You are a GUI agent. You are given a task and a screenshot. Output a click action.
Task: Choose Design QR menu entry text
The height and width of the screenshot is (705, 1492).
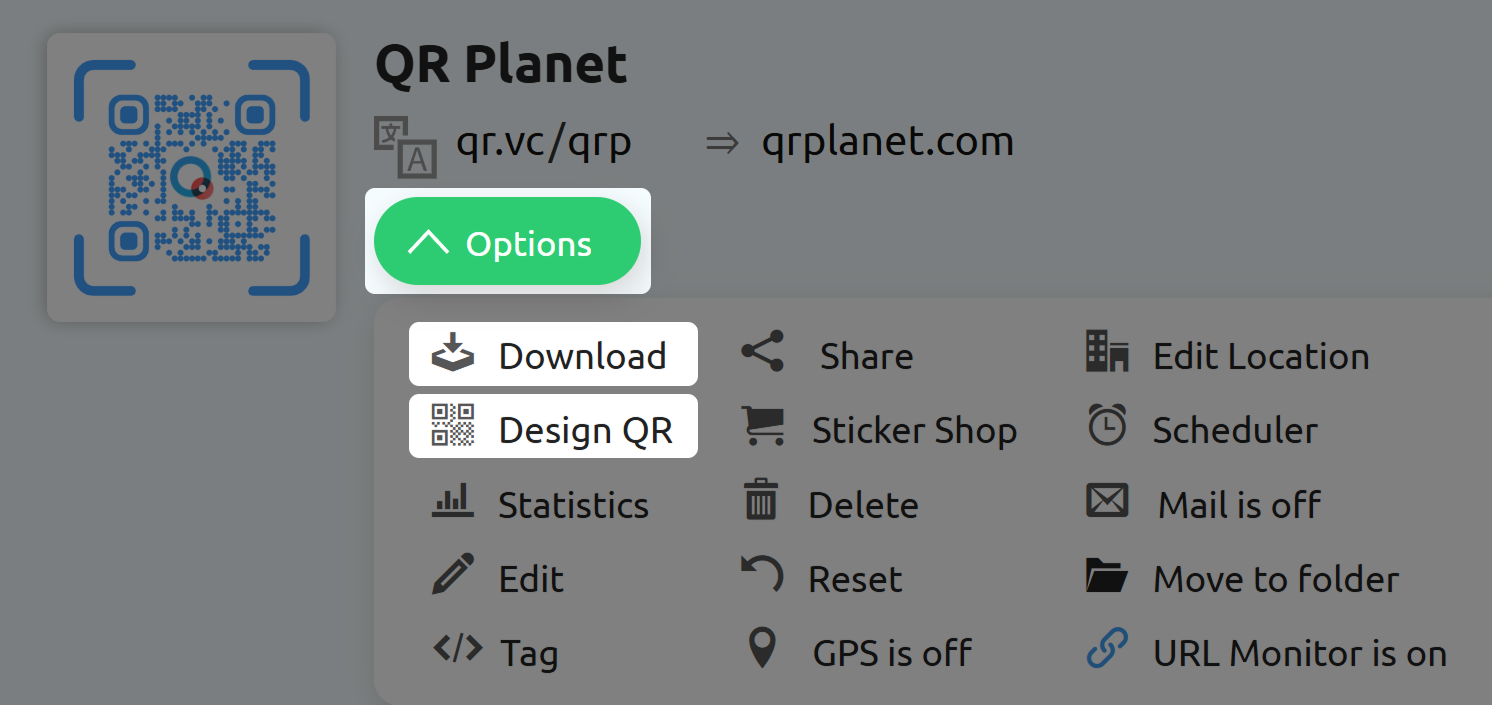pos(586,431)
